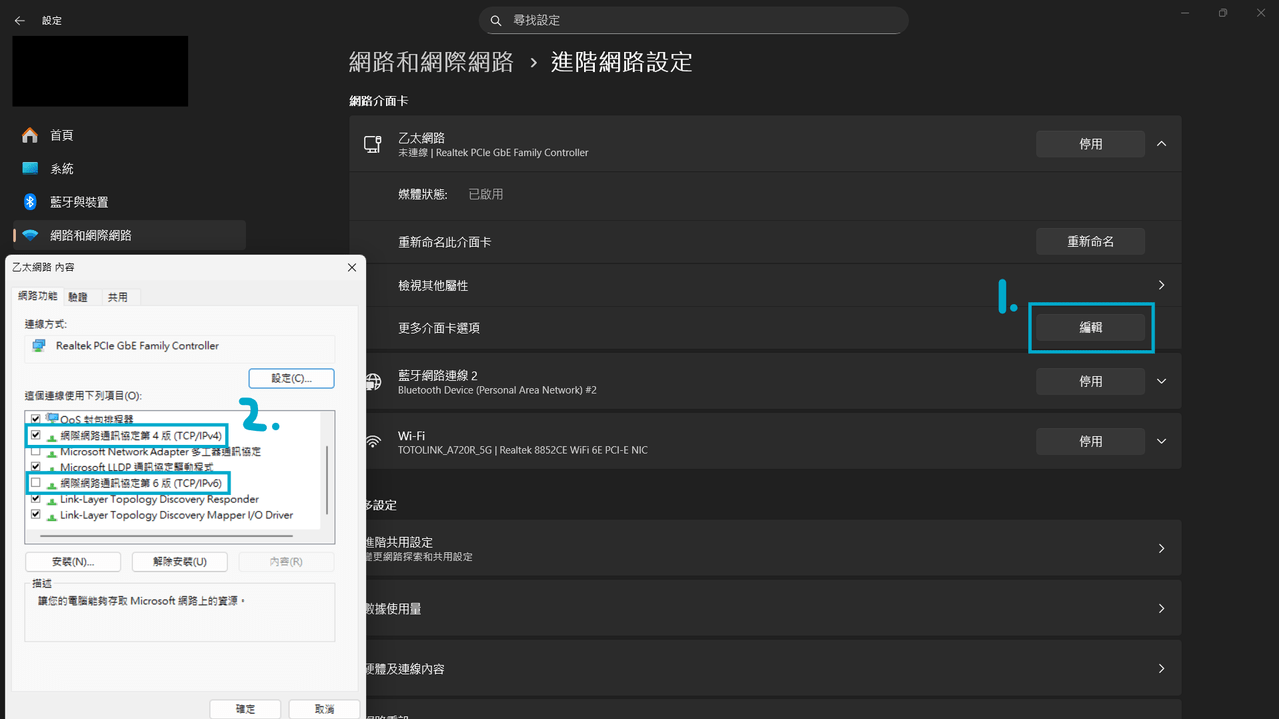This screenshot has height=719, width=1279.
Task: Click the 設定(C)... button
Action: (291, 378)
